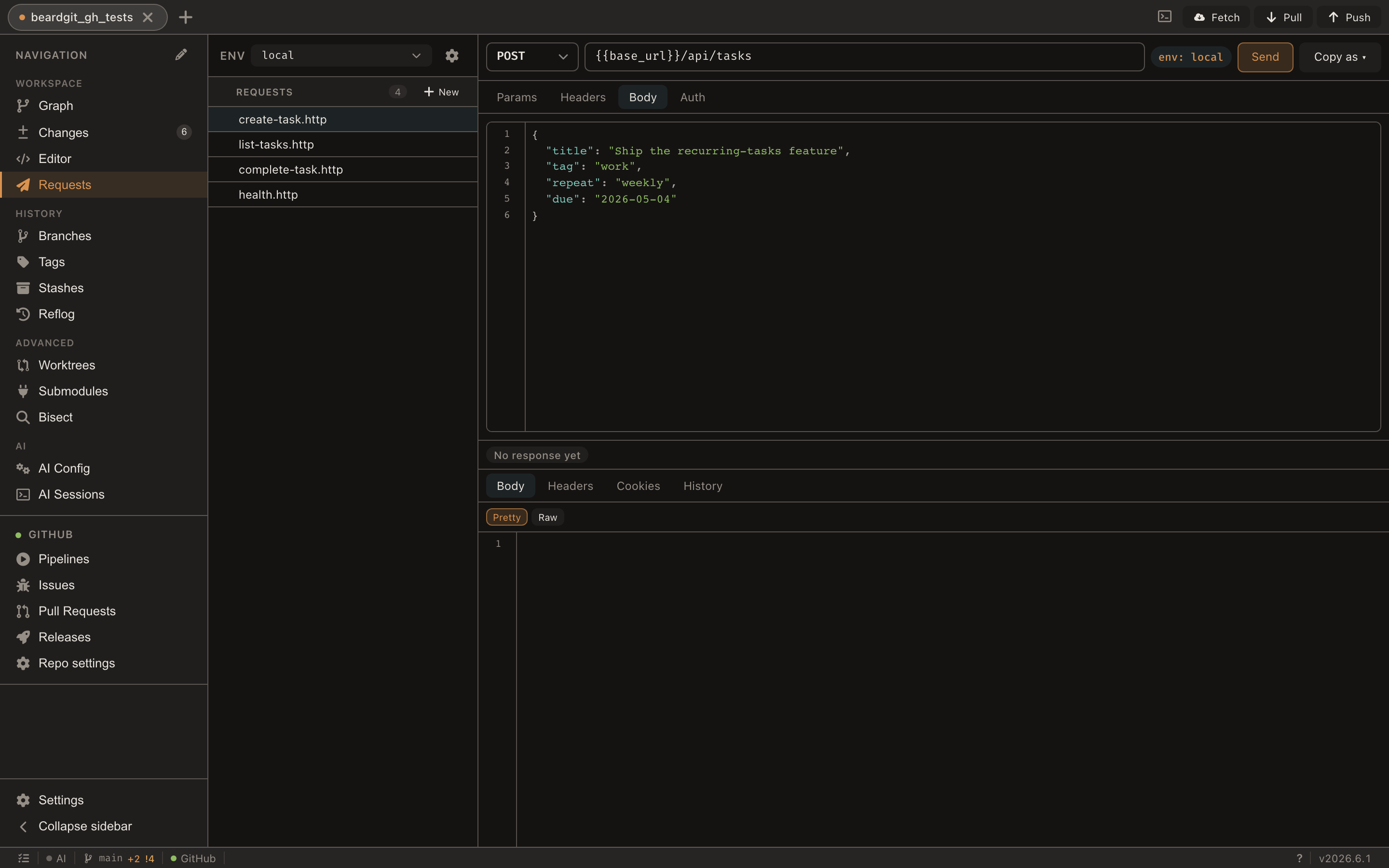
Task: Fetch from remote
Action: tap(1216, 17)
